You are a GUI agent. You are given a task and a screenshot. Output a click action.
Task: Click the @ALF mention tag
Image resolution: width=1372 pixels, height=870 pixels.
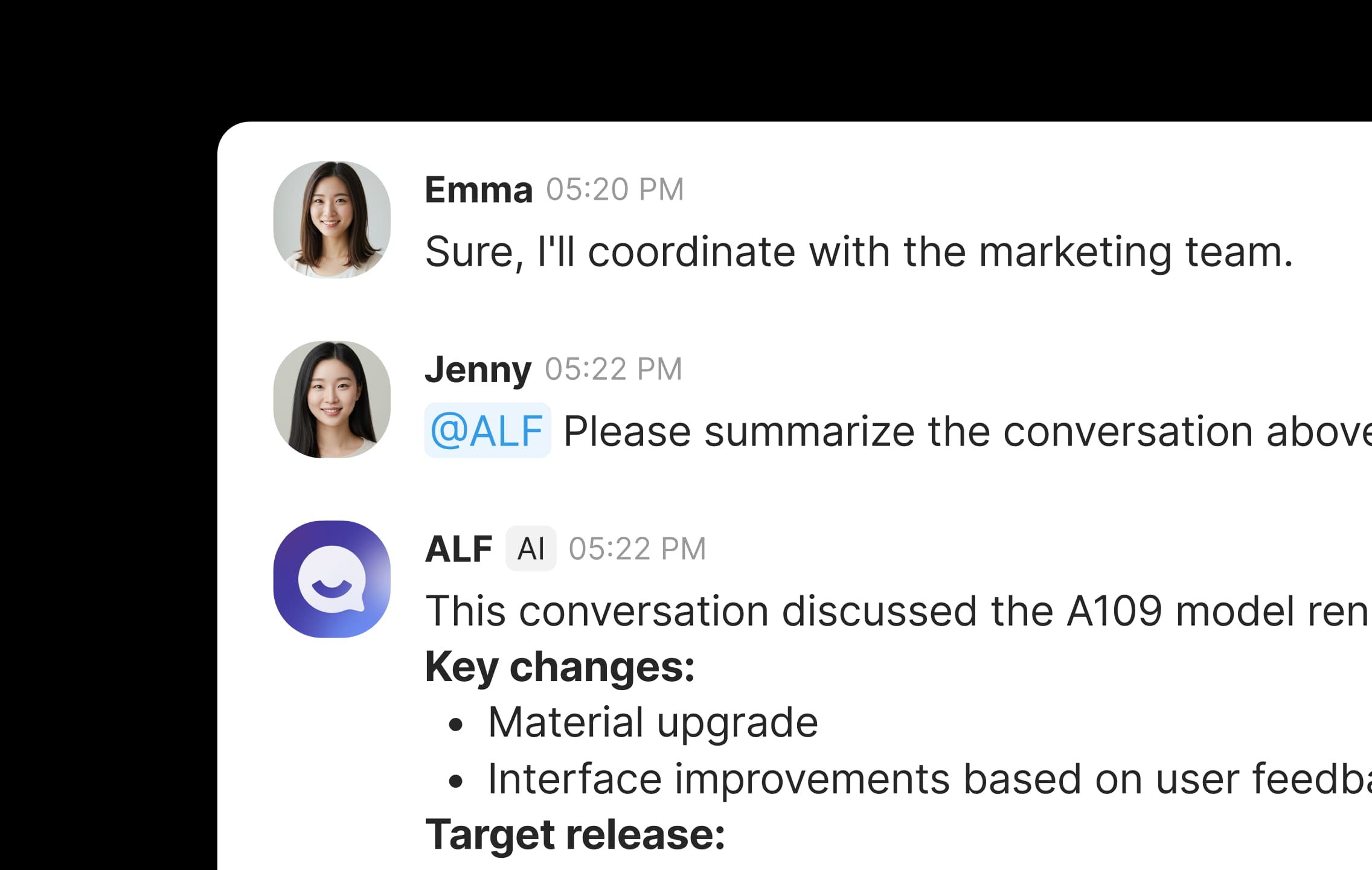coord(487,431)
